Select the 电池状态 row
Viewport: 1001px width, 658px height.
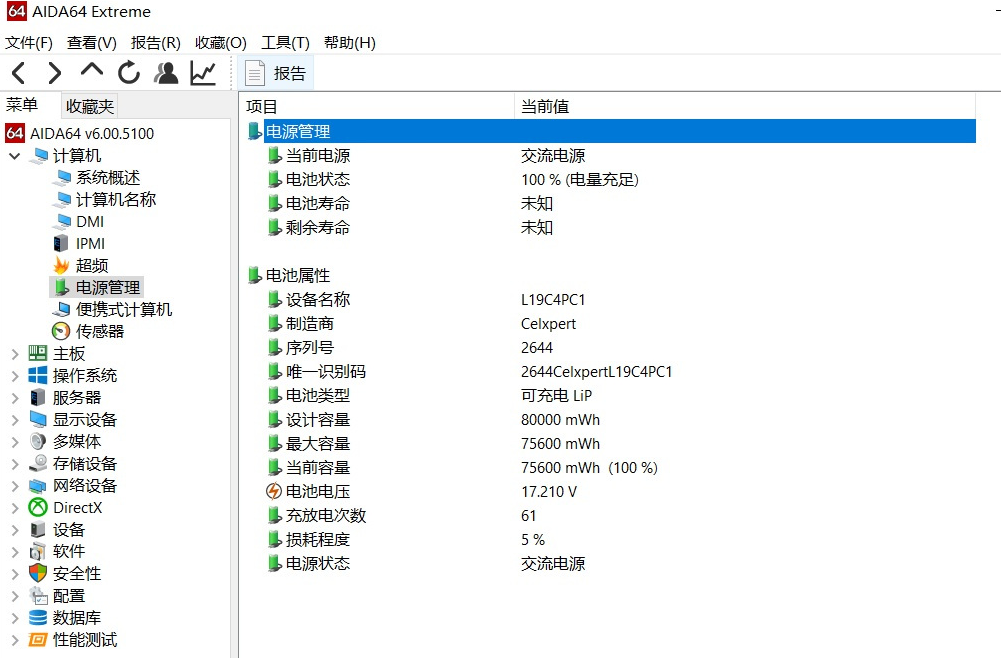click(x=609, y=179)
